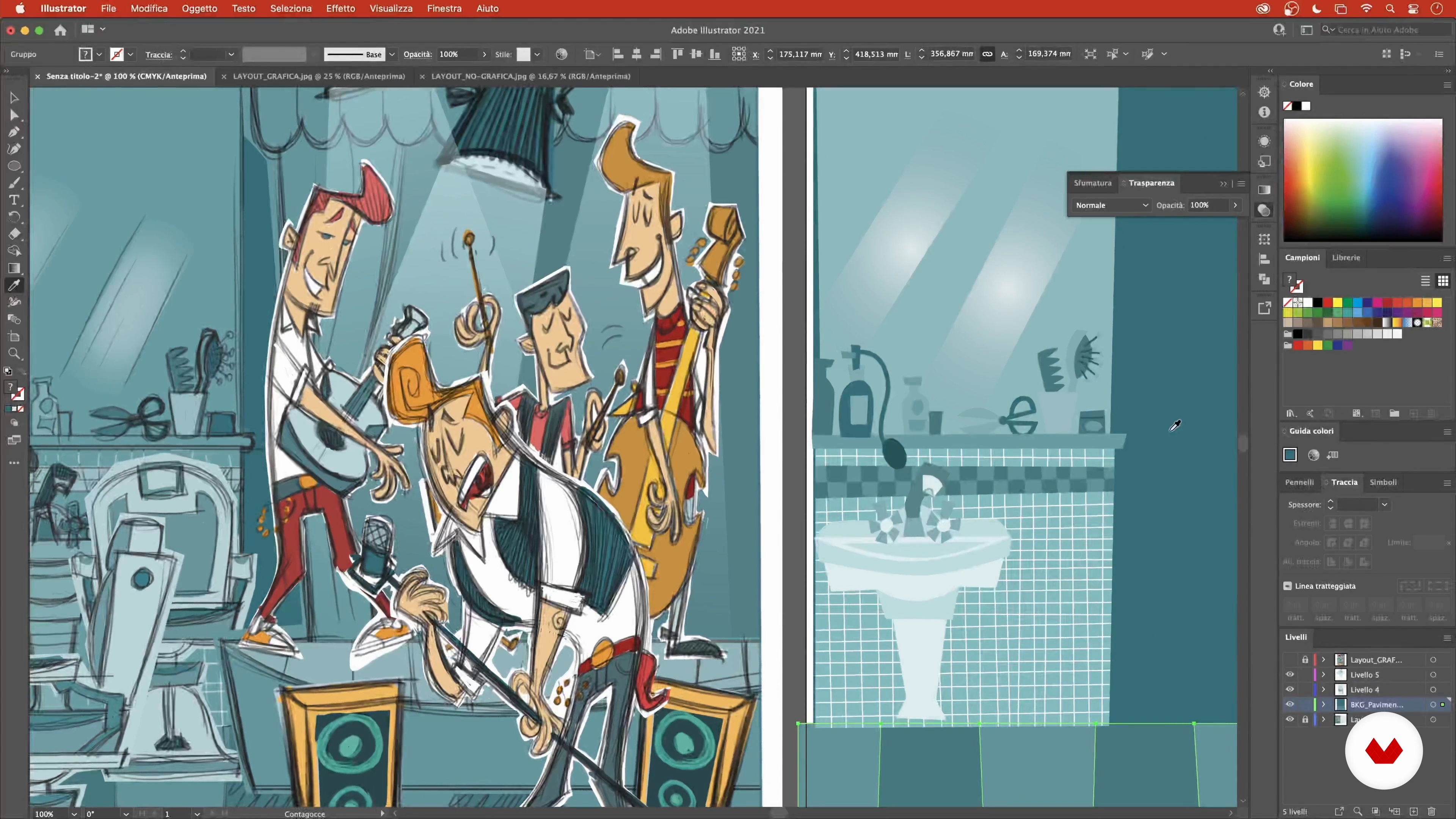Click the Delete layer trash icon
The image size is (1456, 819).
(1432, 812)
